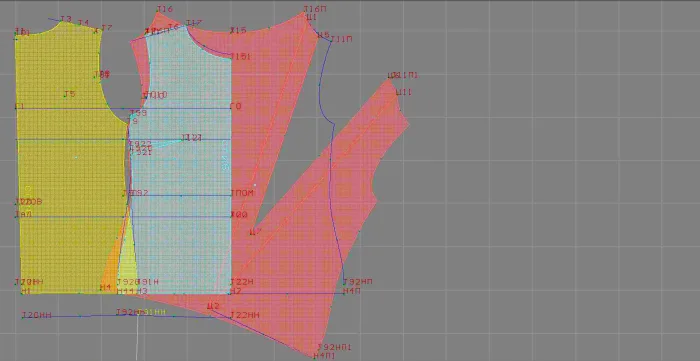700x361 pixels.
Task: Select point T20HH on the lower line
Action: point(37,315)
